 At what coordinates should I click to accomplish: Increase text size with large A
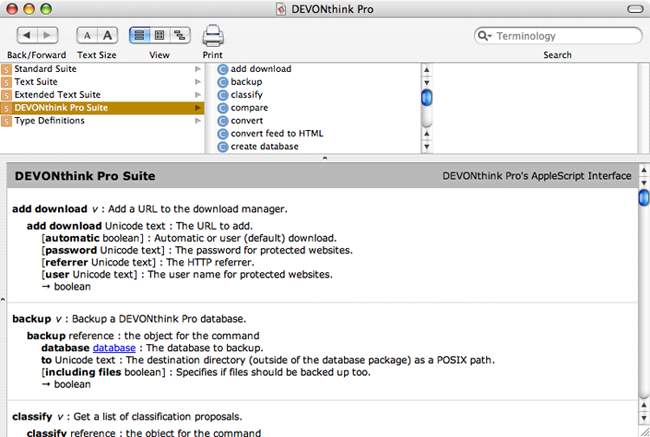click(108, 35)
